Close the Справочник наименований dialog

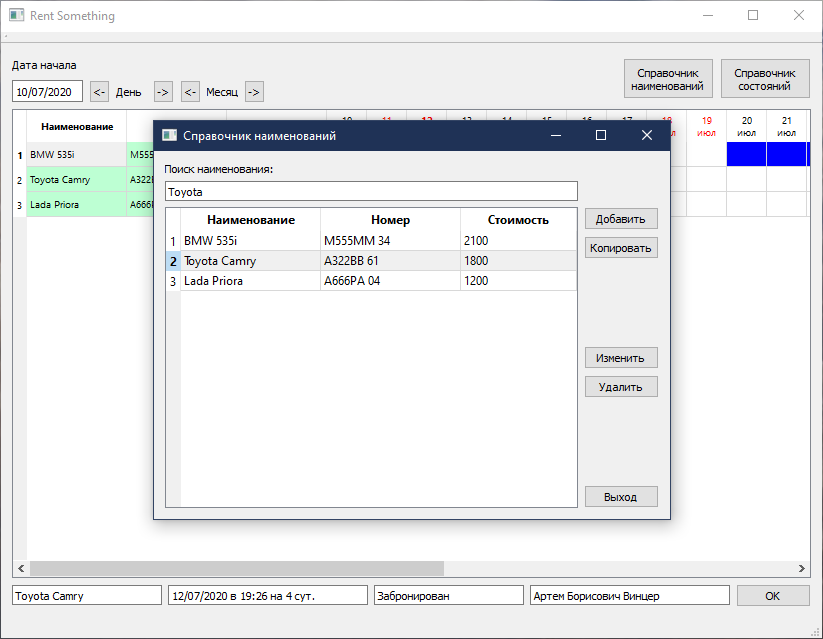(647, 135)
